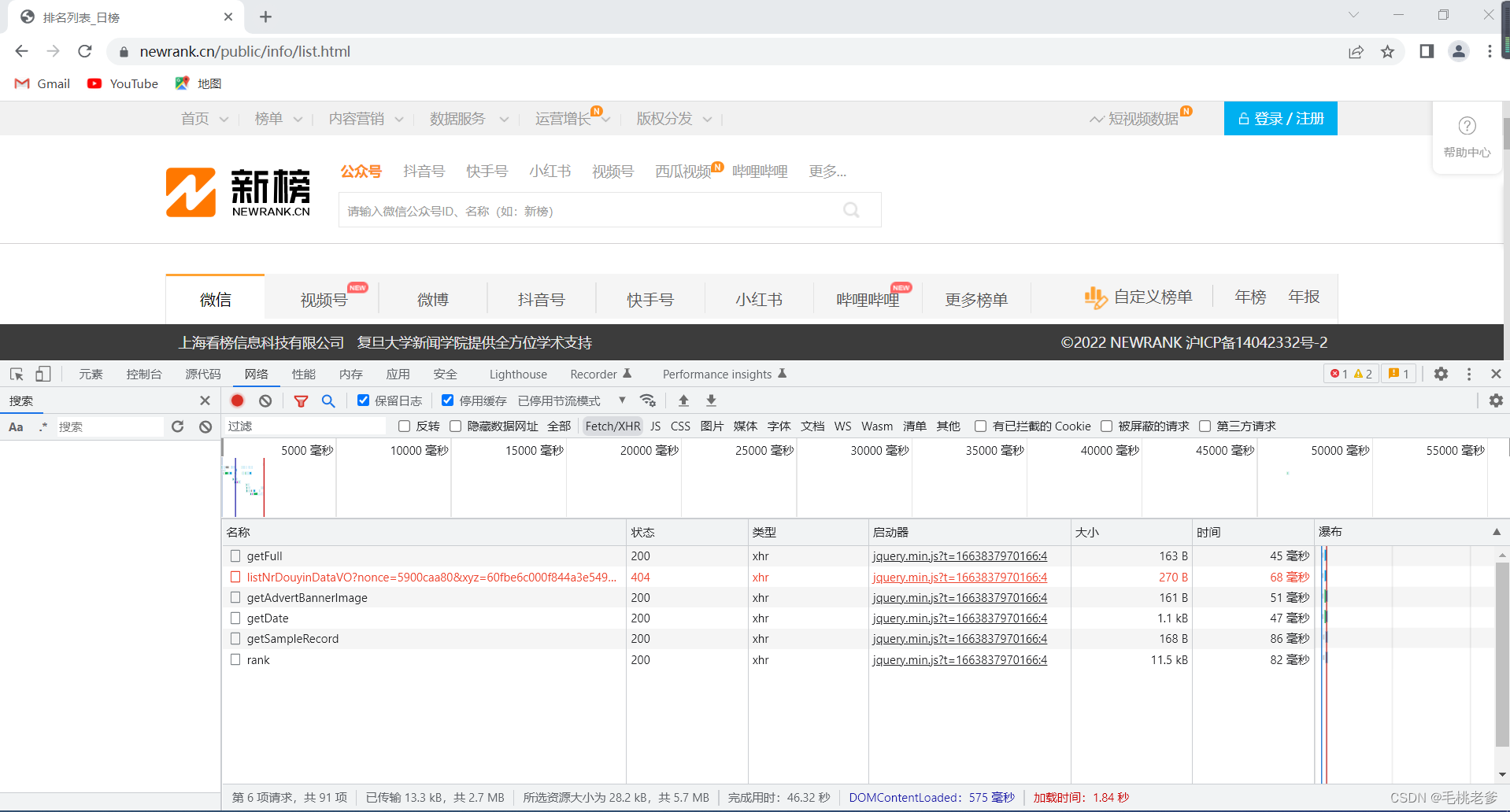Open network panel settings gear
Screen dimensions: 1510x812
click(x=1496, y=400)
